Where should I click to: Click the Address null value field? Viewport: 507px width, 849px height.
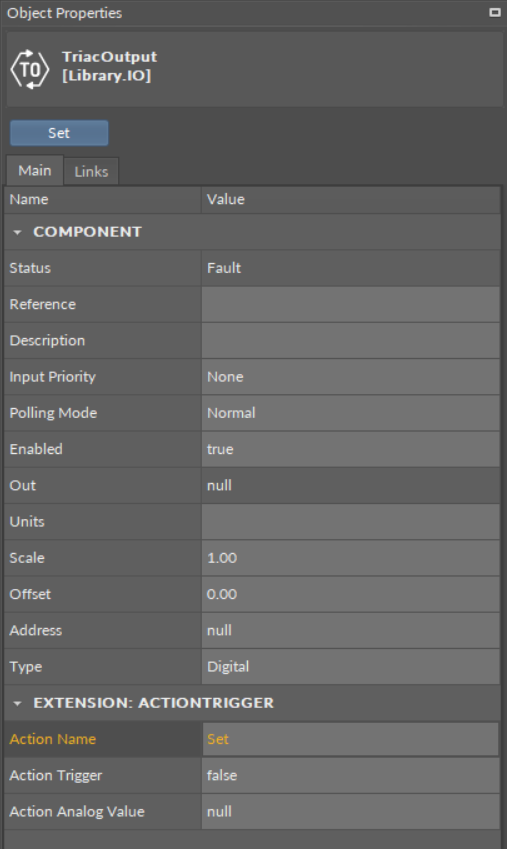pyautogui.click(x=350, y=630)
